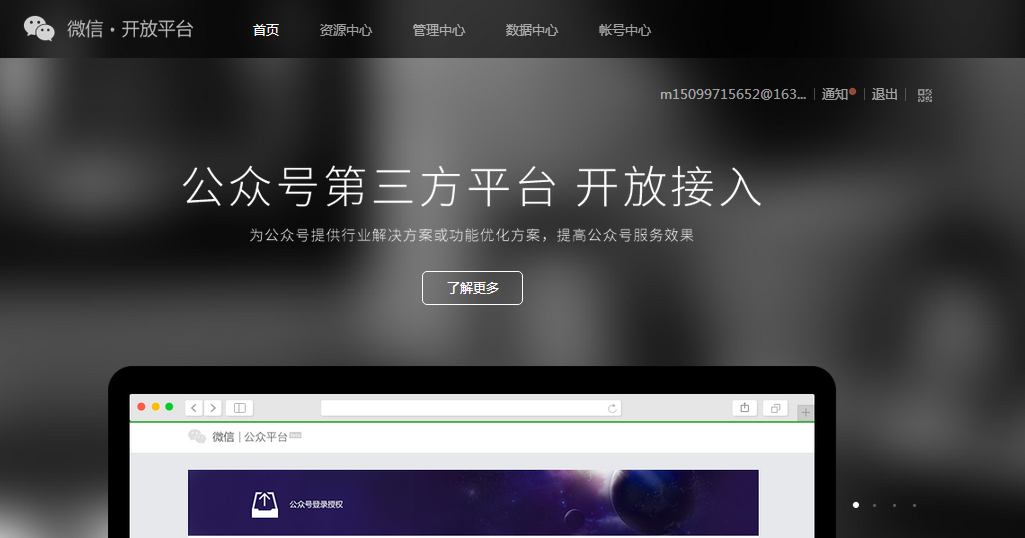Click the m15099715652@163... account name

733,94
